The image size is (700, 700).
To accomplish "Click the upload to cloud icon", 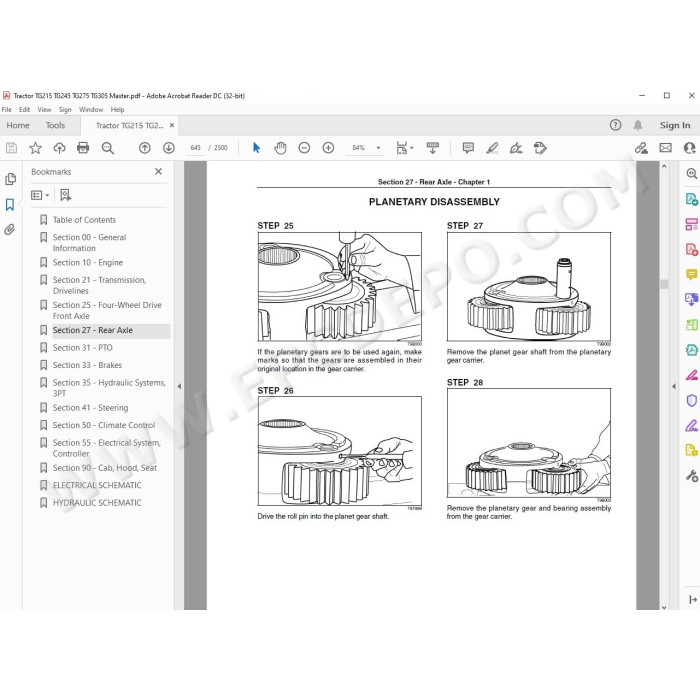I will click(x=59, y=148).
